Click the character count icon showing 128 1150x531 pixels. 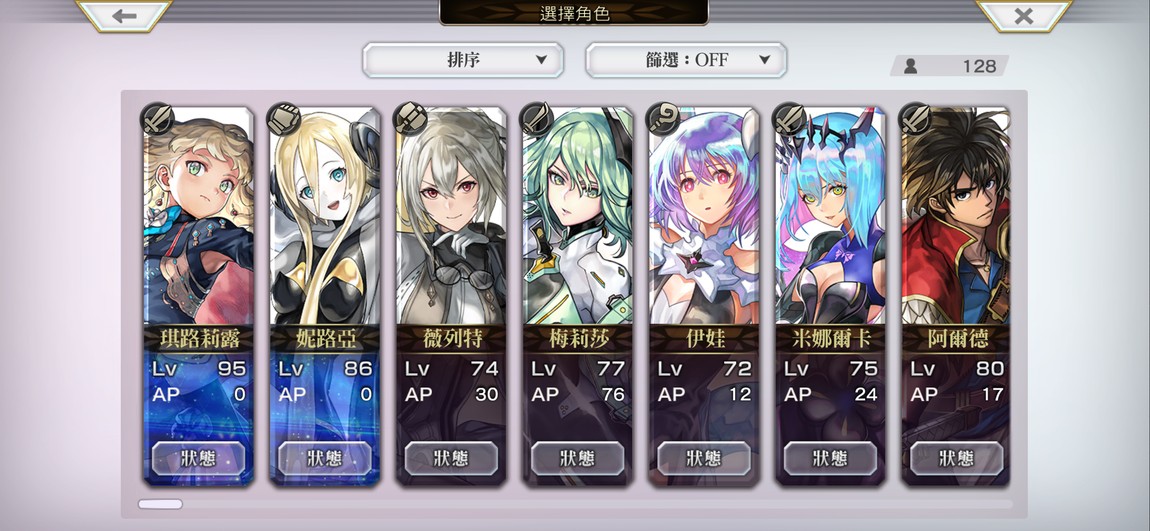pyautogui.click(x=910, y=66)
